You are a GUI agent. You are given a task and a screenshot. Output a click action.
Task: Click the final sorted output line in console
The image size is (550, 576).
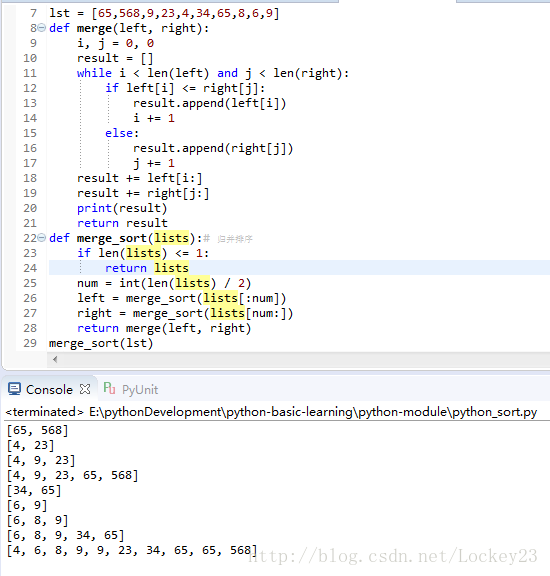[x=132, y=550]
